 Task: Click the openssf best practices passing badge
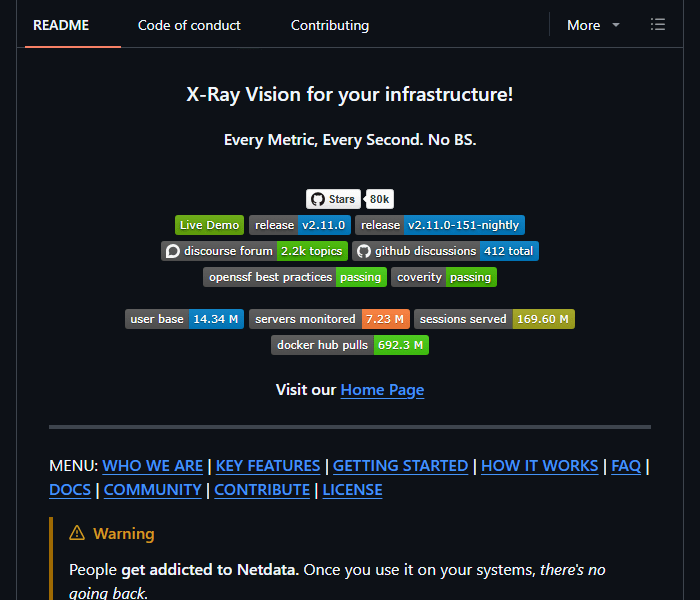(x=295, y=277)
